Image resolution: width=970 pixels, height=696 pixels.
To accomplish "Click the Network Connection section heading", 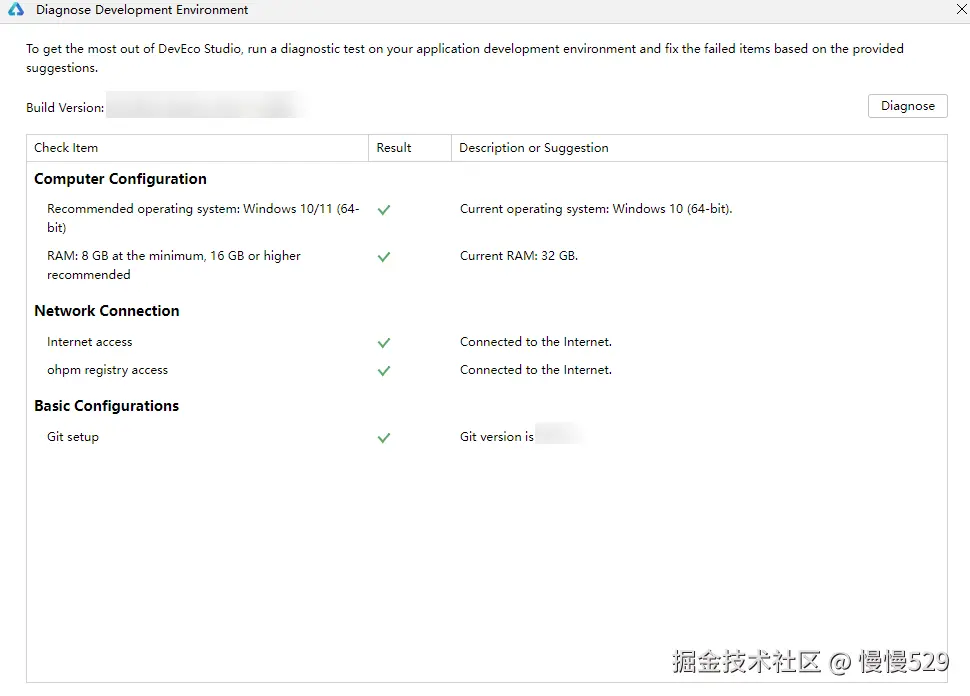I will (x=106, y=311).
